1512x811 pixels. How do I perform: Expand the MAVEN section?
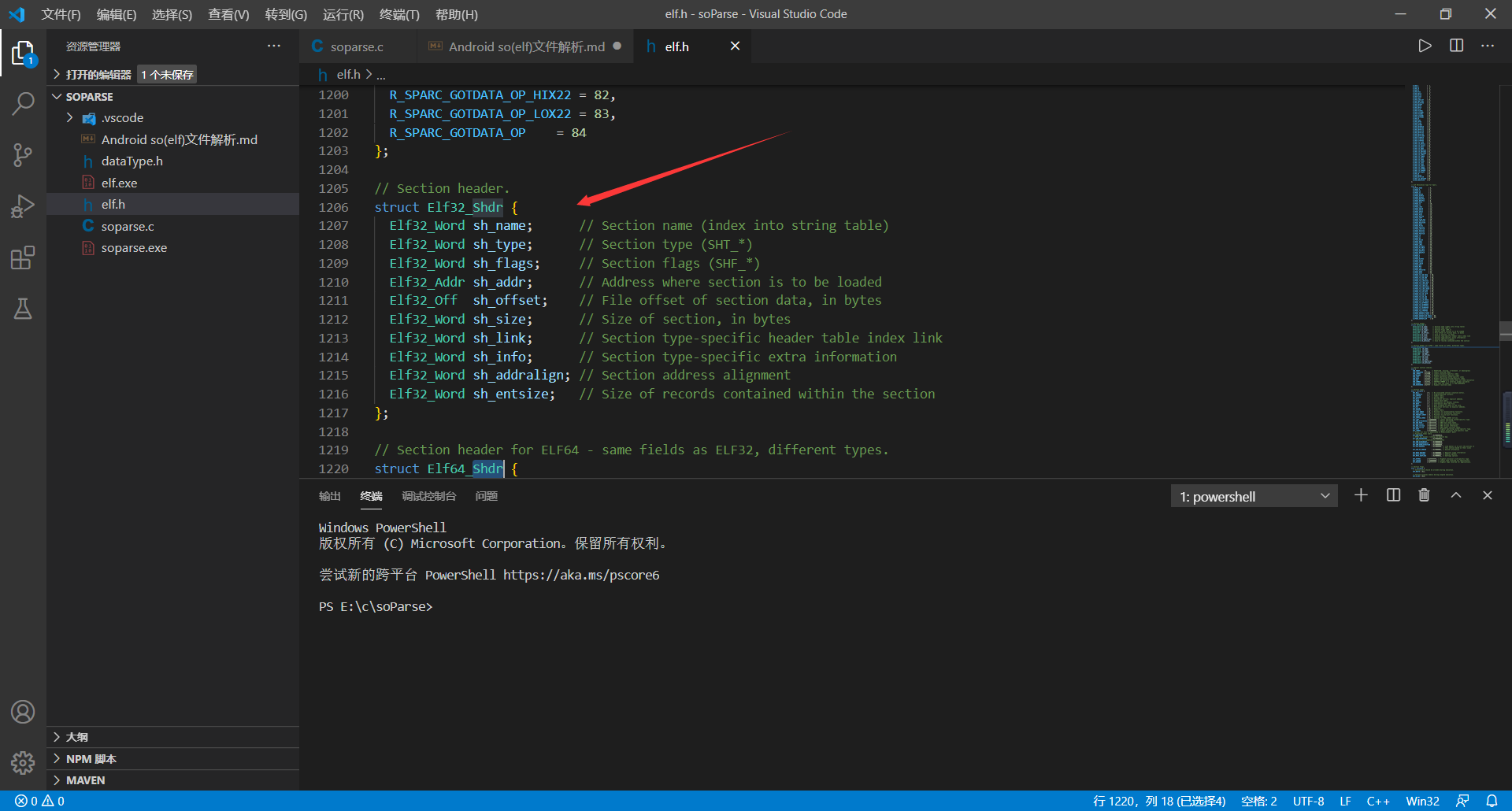(x=173, y=780)
